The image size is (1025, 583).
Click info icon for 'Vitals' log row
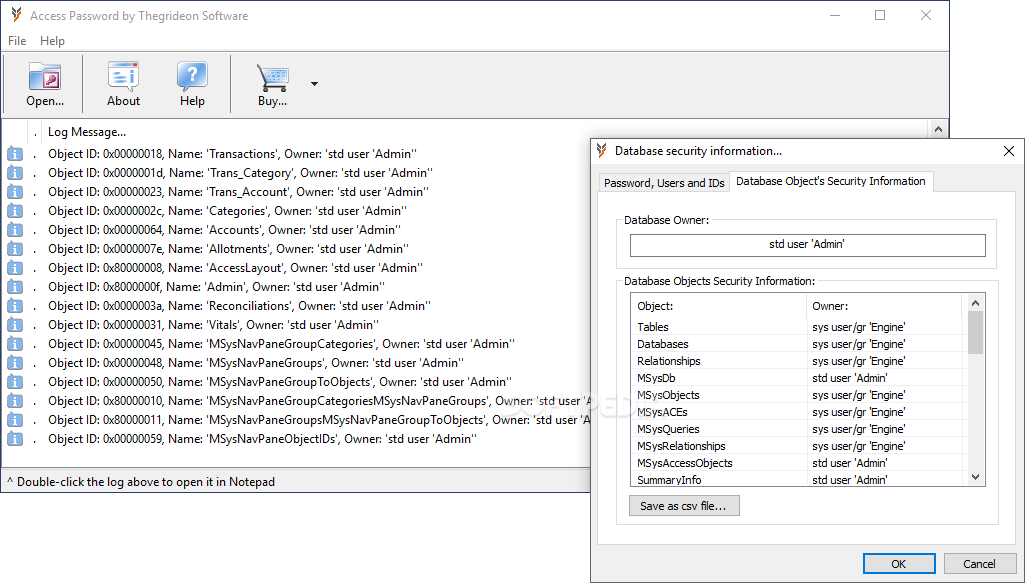(15, 325)
